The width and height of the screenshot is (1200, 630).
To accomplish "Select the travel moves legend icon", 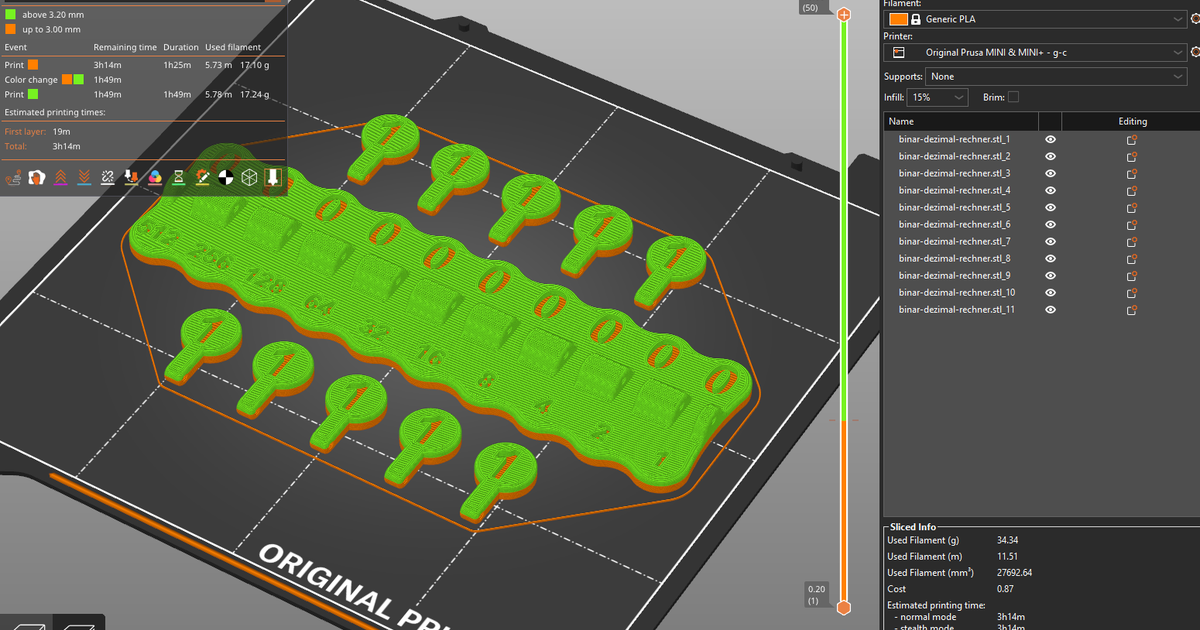I will click(x=12, y=177).
